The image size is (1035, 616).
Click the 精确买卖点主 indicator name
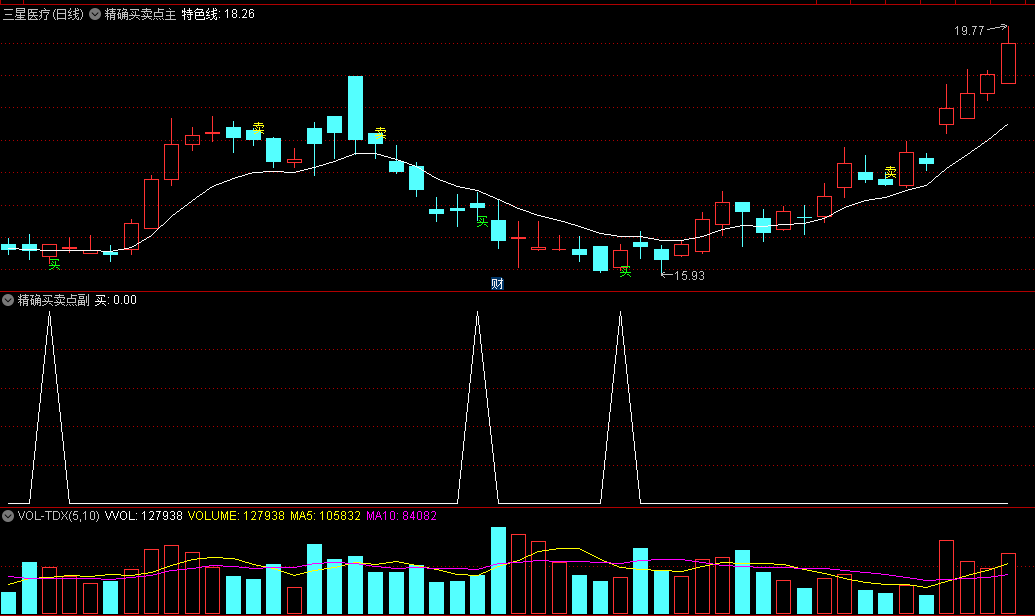140,14
